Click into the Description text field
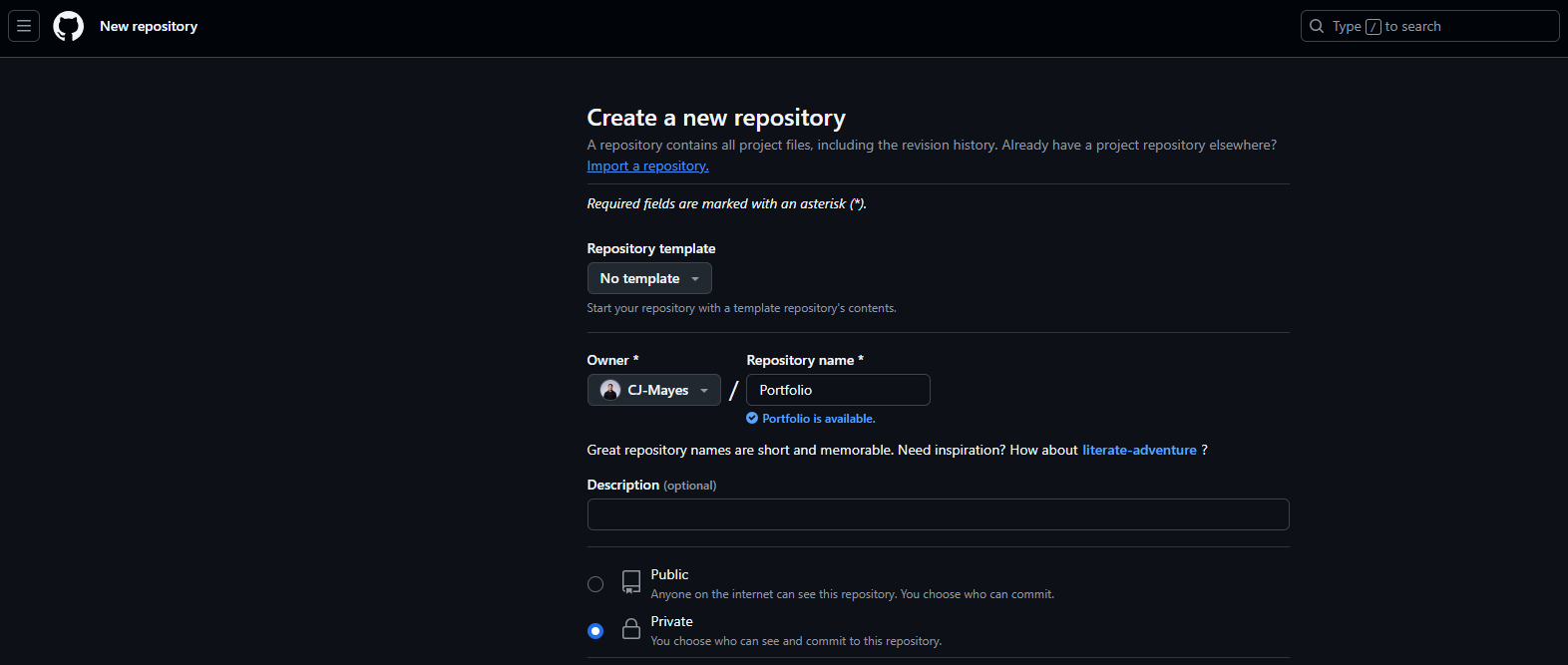This screenshot has width=1568, height=665. pyautogui.click(x=938, y=514)
